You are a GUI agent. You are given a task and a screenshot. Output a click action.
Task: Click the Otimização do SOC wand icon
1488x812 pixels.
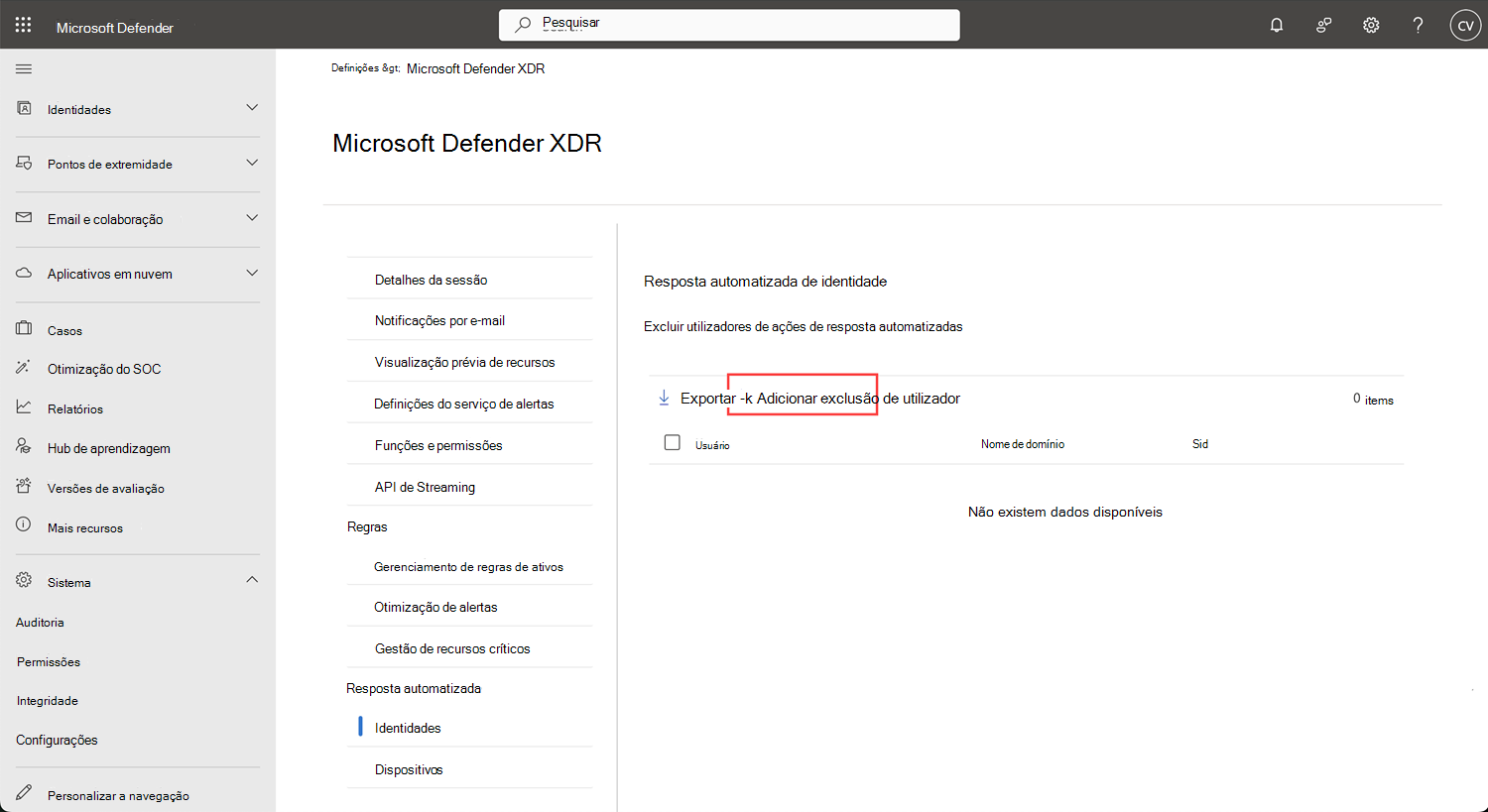click(x=24, y=367)
